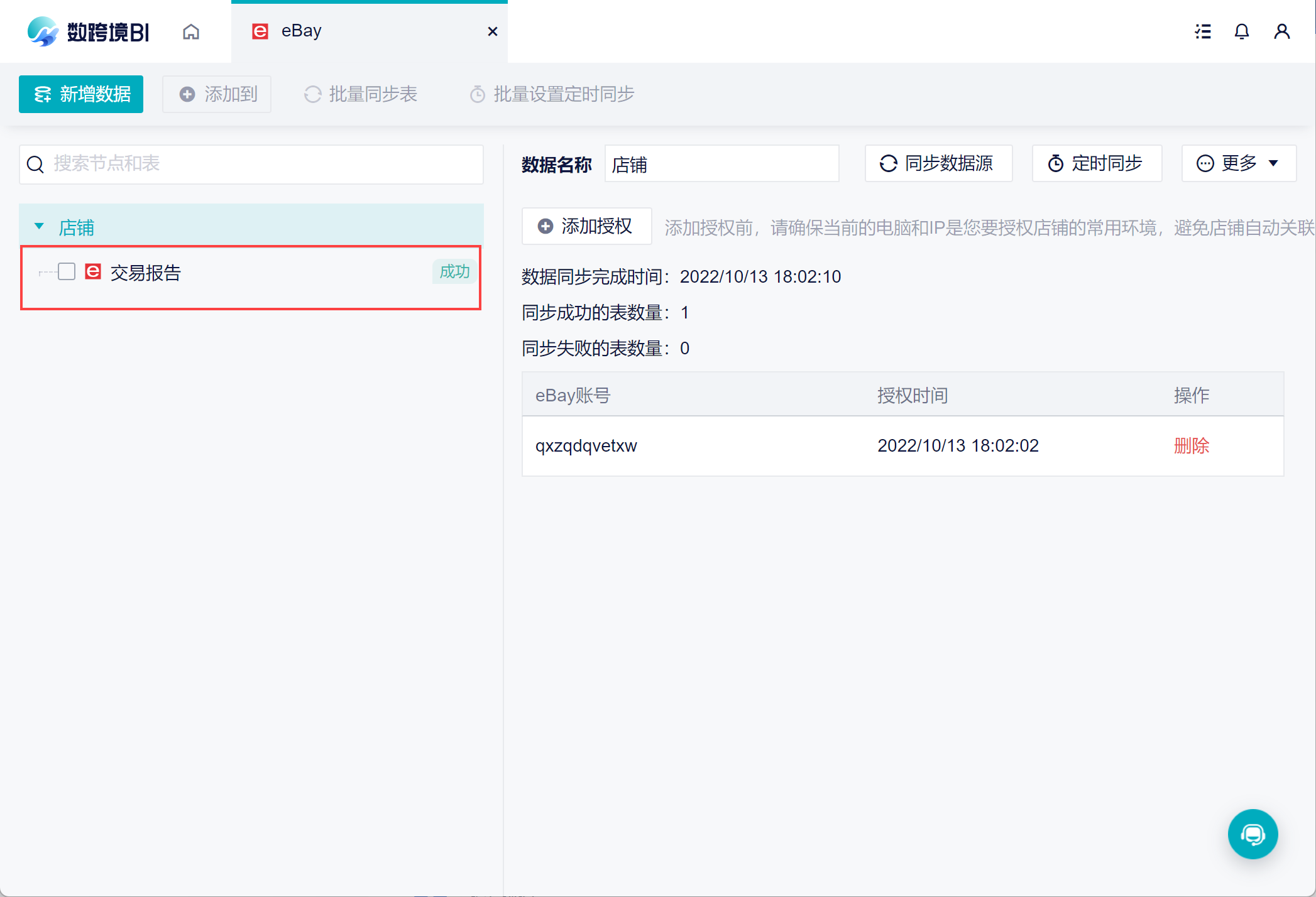
Task: Check the 交易报告 checkbox
Action: (x=67, y=271)
